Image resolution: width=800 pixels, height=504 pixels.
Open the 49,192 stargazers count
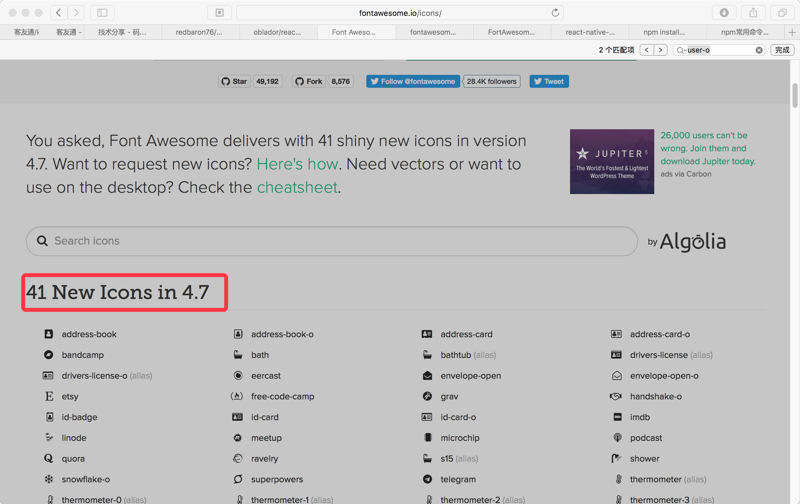[x=267, y=82]
